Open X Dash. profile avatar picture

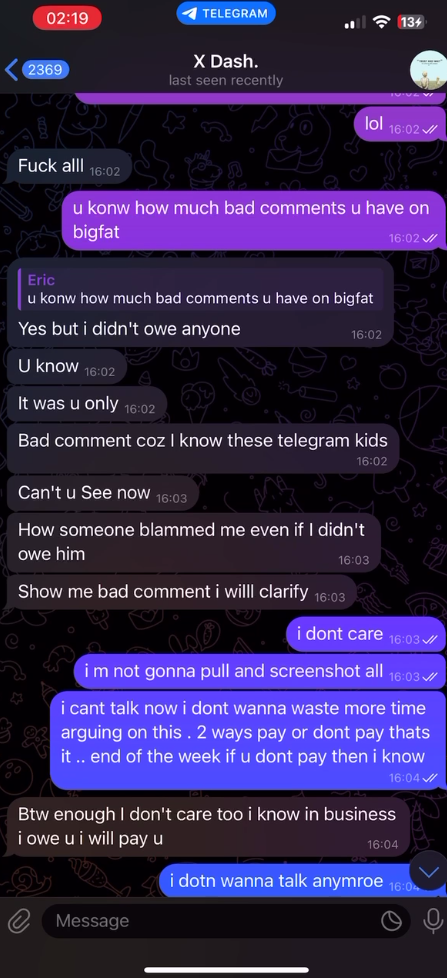point(428,69)
